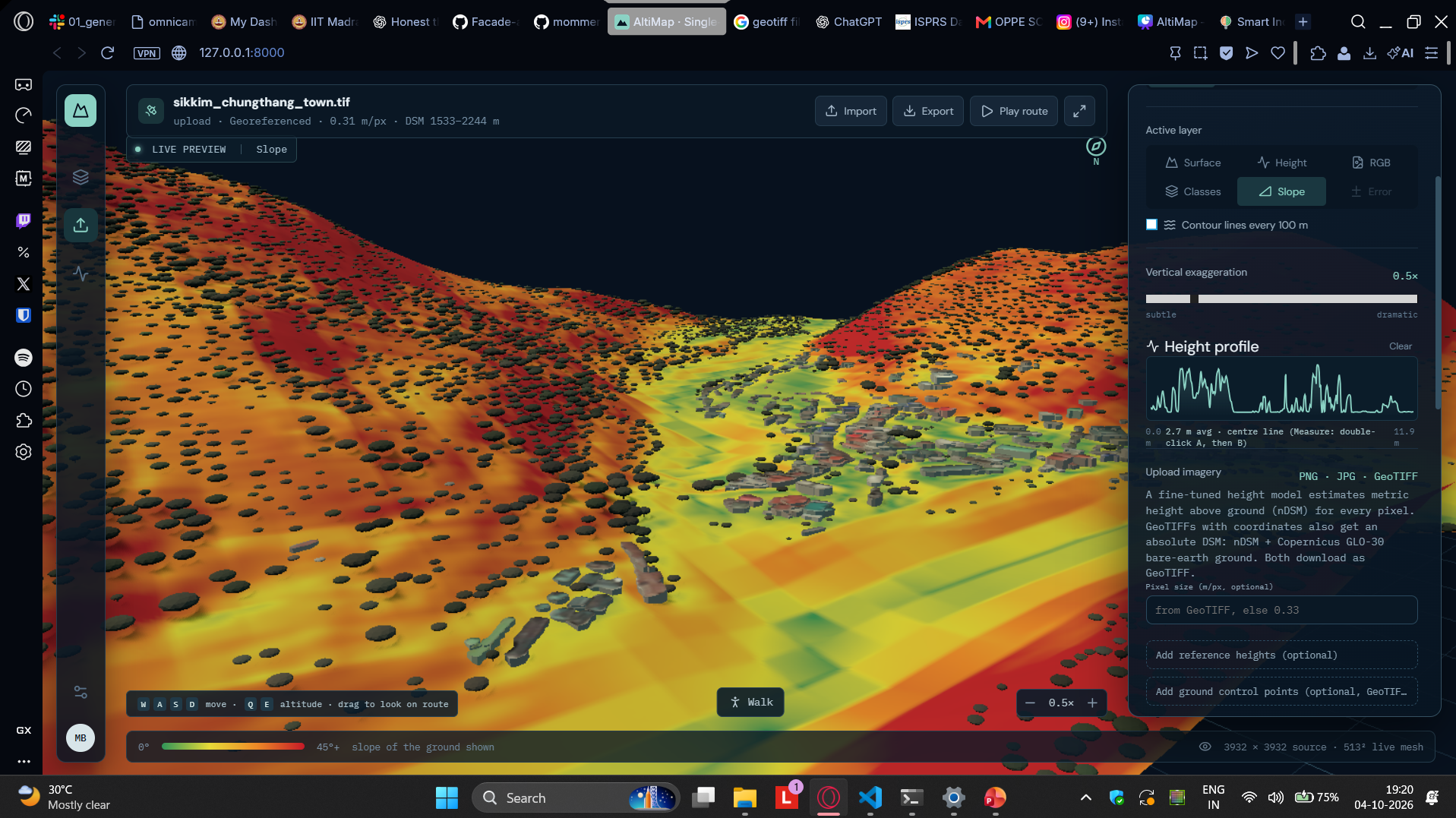Viewport: 1456px width, 818px height.
Task: Show hidden system tray icons
Action: tap(1086, 797)
